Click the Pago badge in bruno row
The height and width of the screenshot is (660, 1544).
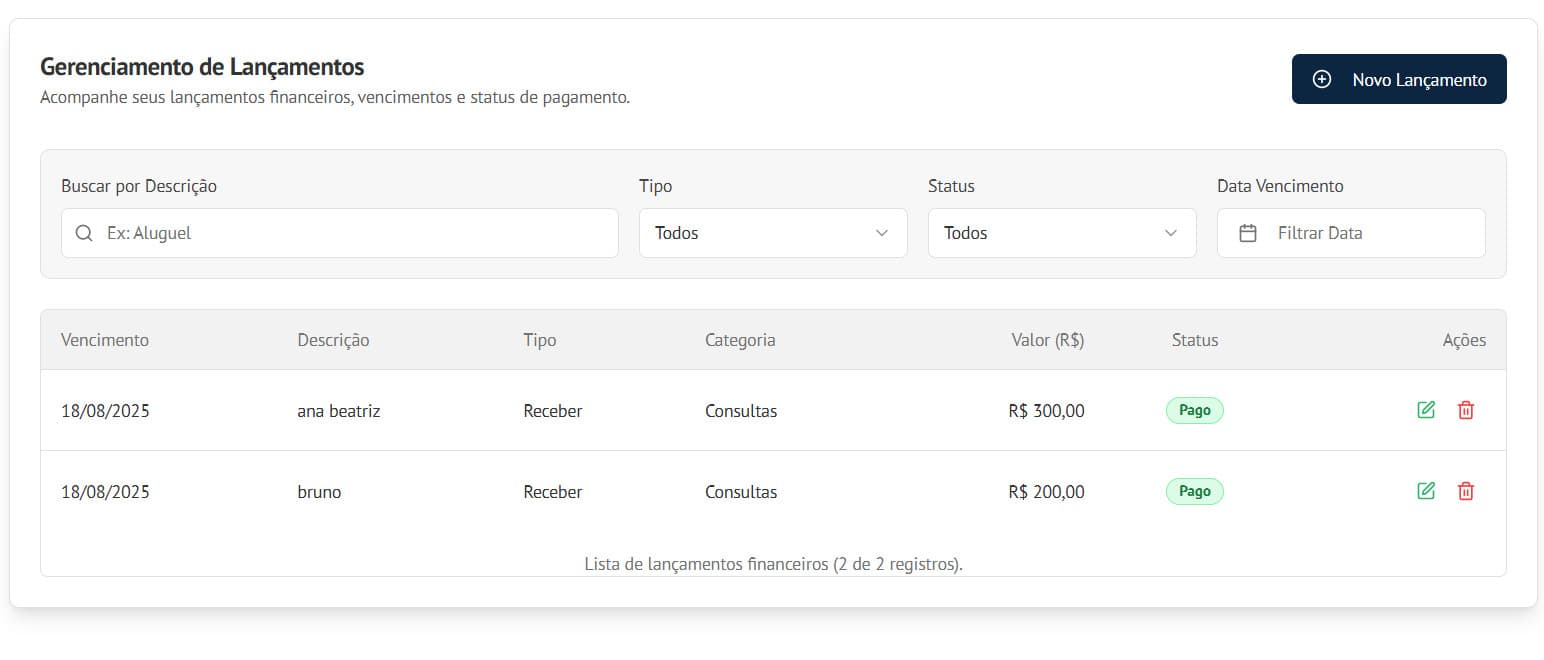click(x=1195, y=492)
